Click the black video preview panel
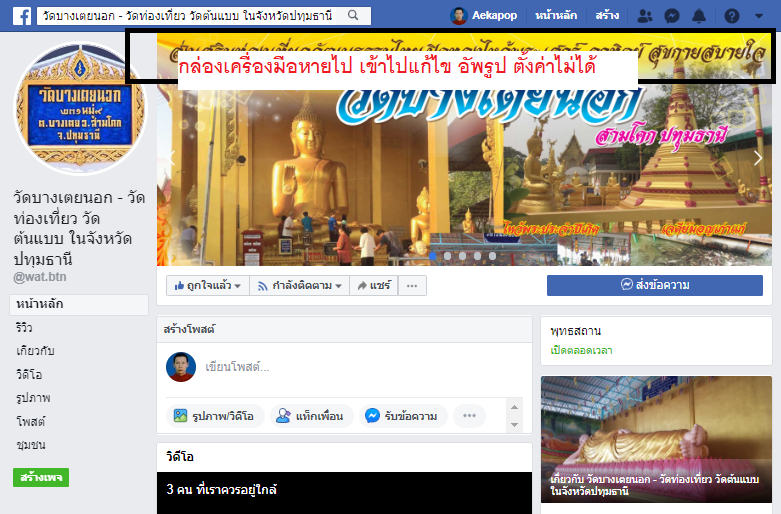This screenshot has height=514, width=781. pyautogui.click(x=344, y=493)
